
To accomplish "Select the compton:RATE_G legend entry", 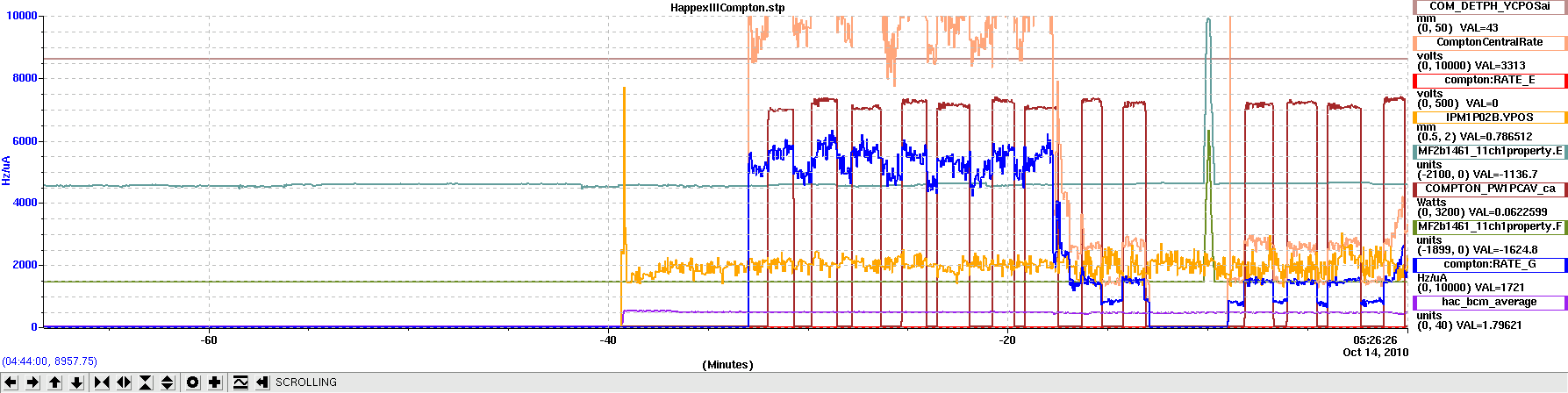I will (1490, 264).
